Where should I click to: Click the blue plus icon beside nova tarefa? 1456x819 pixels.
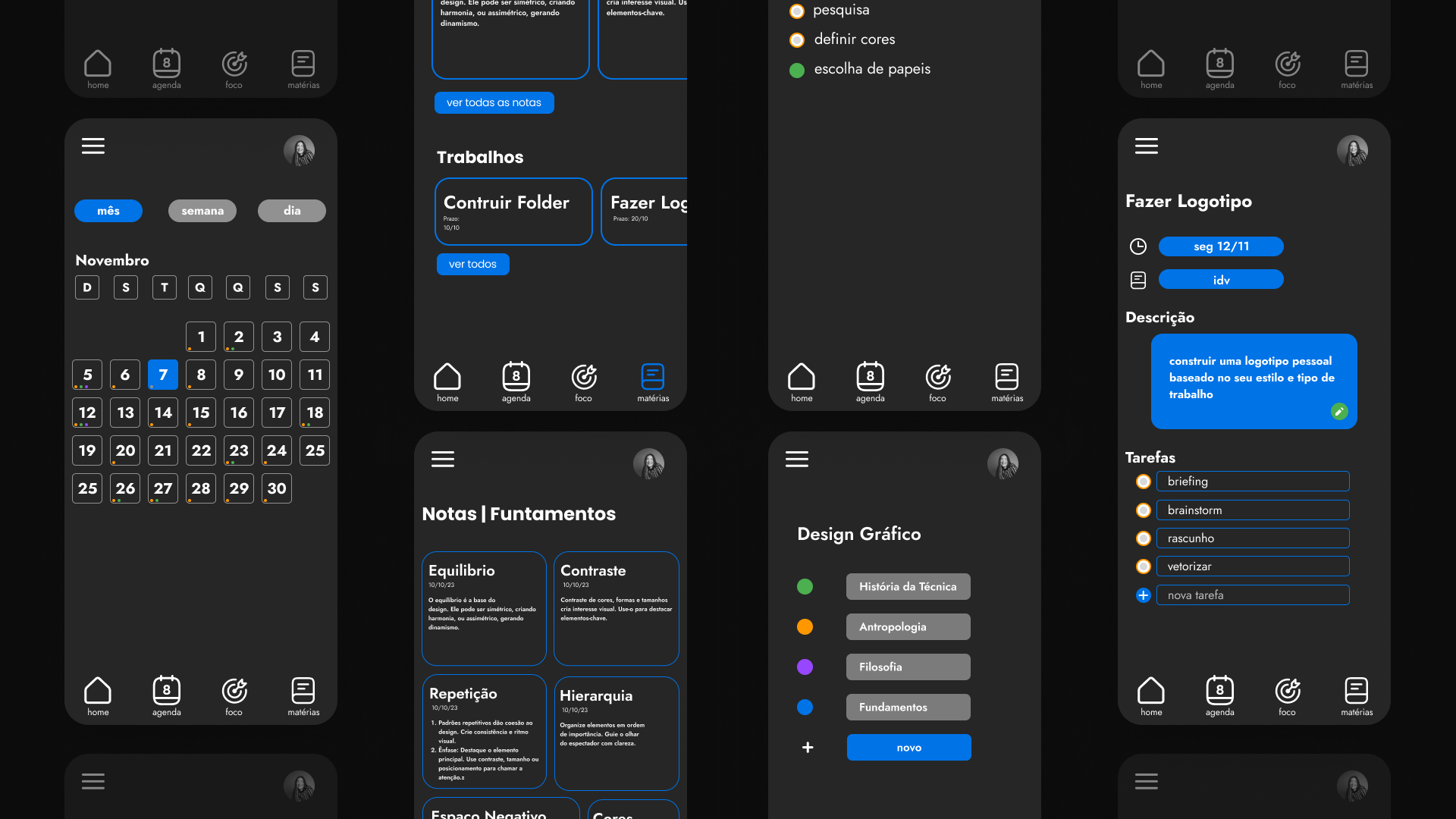pyautogui.click(x=1144, y=595)
